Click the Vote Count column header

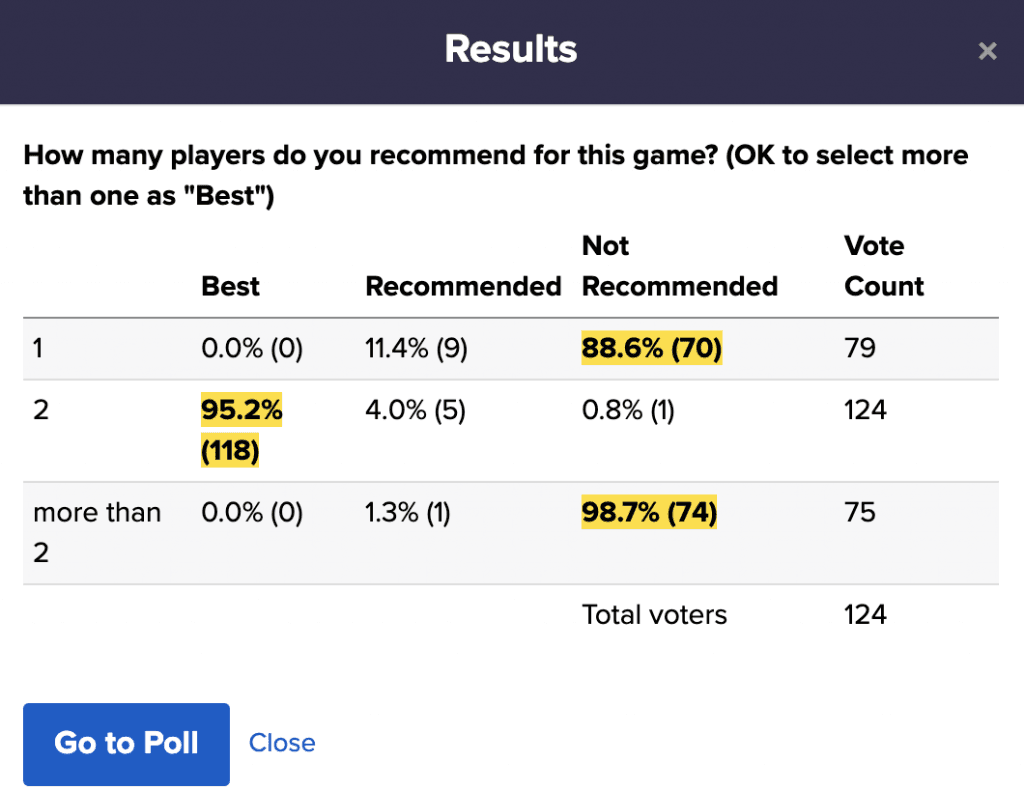coord(884,267)
